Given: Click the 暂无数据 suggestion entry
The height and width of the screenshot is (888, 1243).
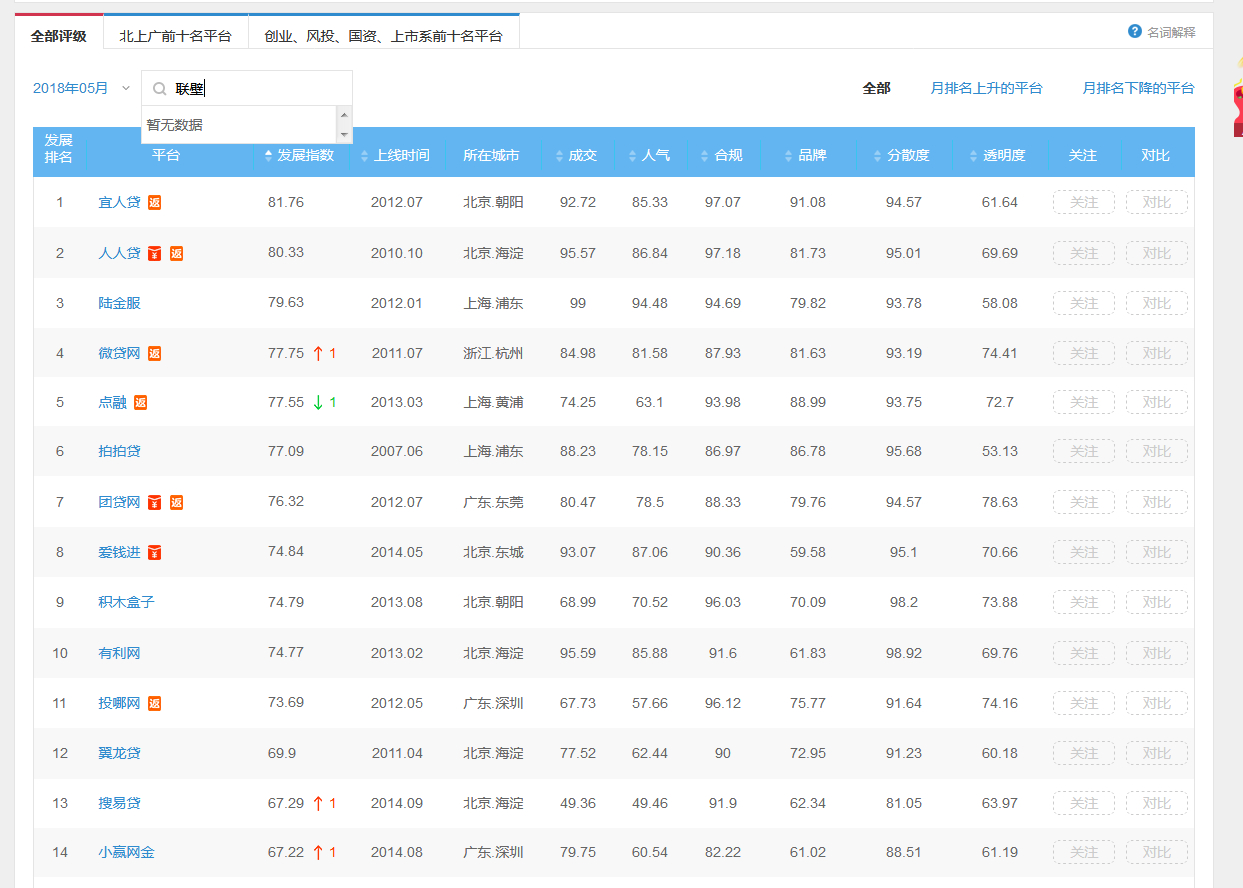Looking at the screenshot, I should coord(239,125).
